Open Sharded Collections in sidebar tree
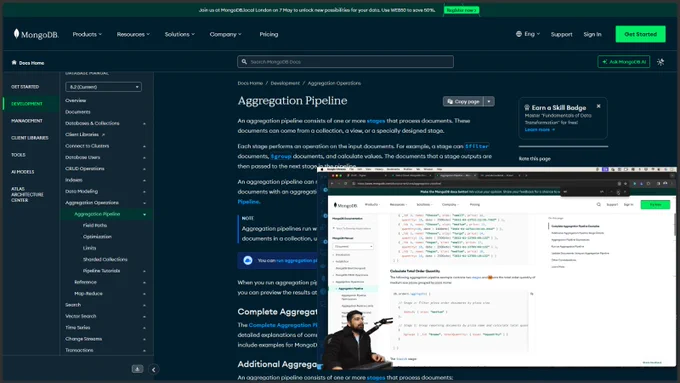 (x=105, y=259)
